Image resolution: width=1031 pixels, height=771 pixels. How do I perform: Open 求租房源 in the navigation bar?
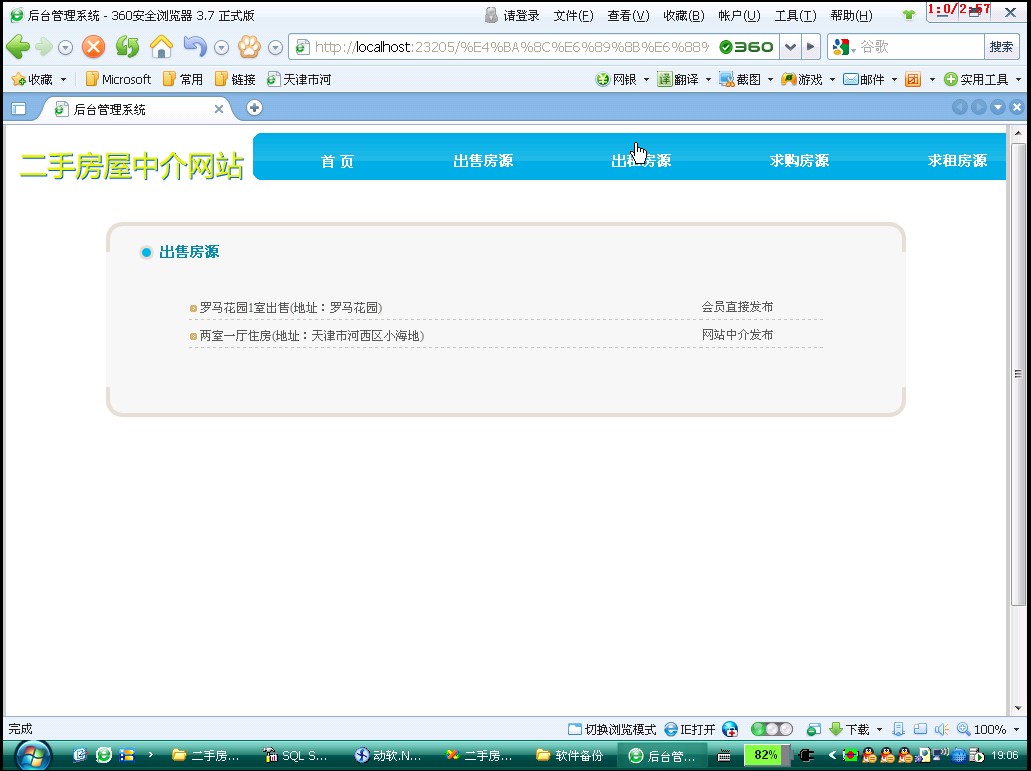pos(957,161)
